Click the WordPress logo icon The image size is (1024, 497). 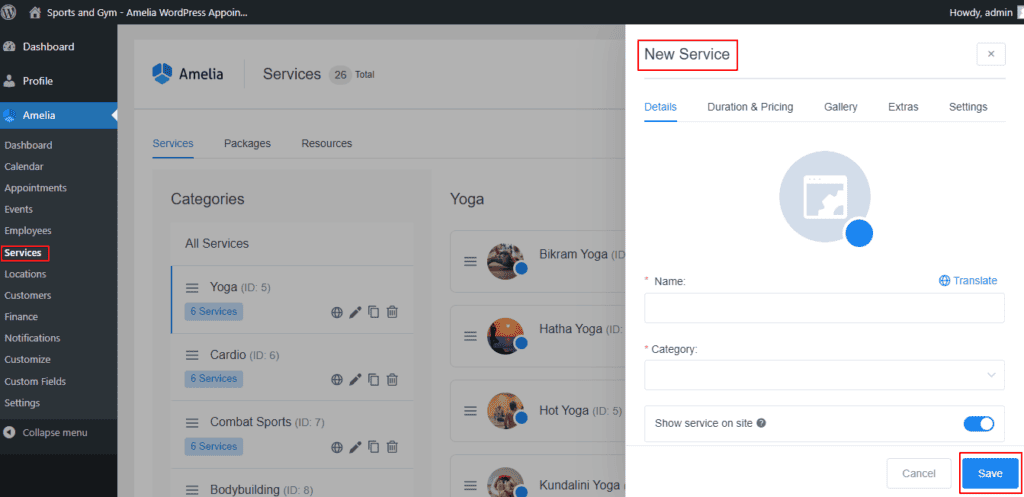click(x=10, y=13)
